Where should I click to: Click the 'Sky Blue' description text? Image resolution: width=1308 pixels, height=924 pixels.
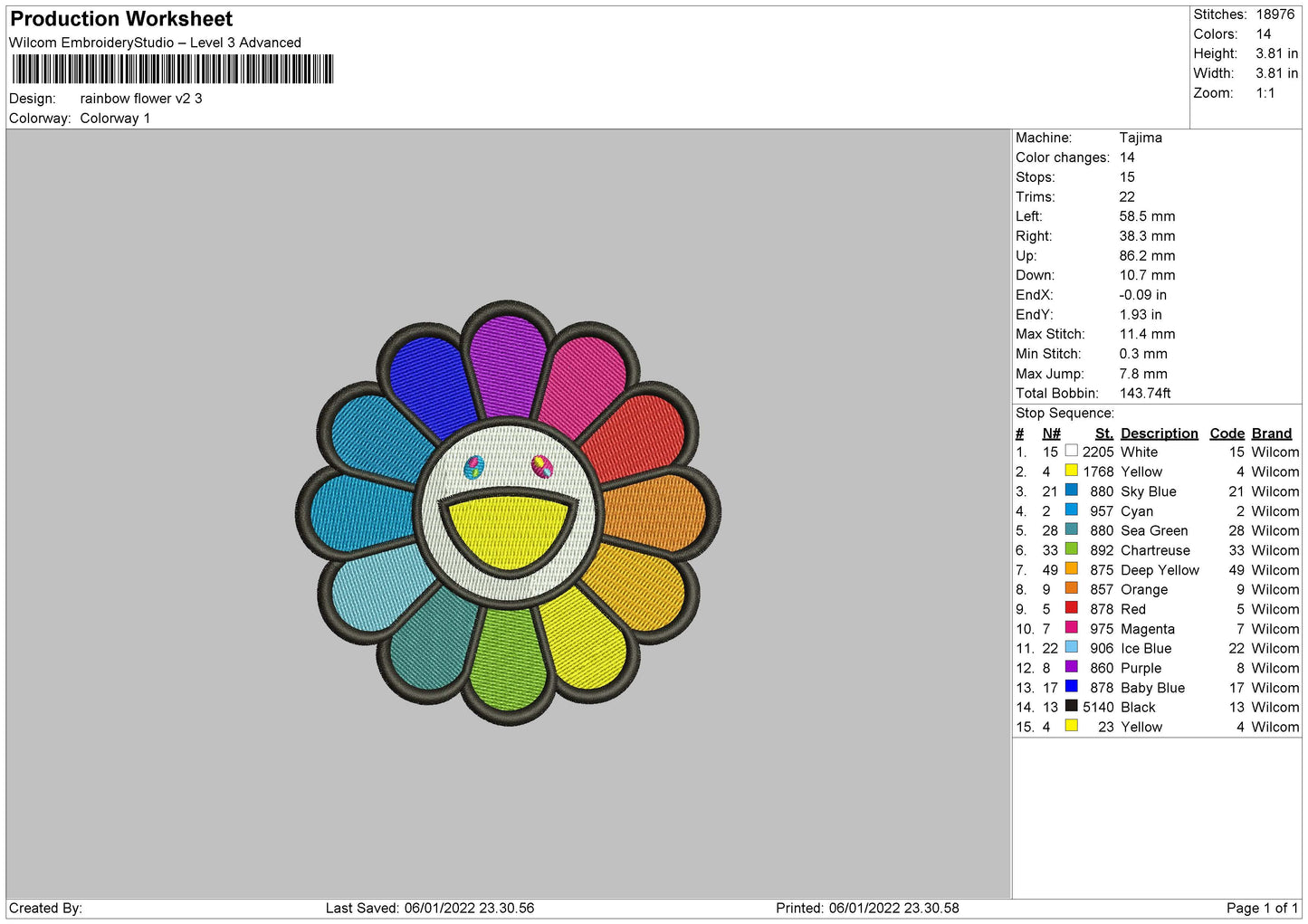coord(1148,491)
